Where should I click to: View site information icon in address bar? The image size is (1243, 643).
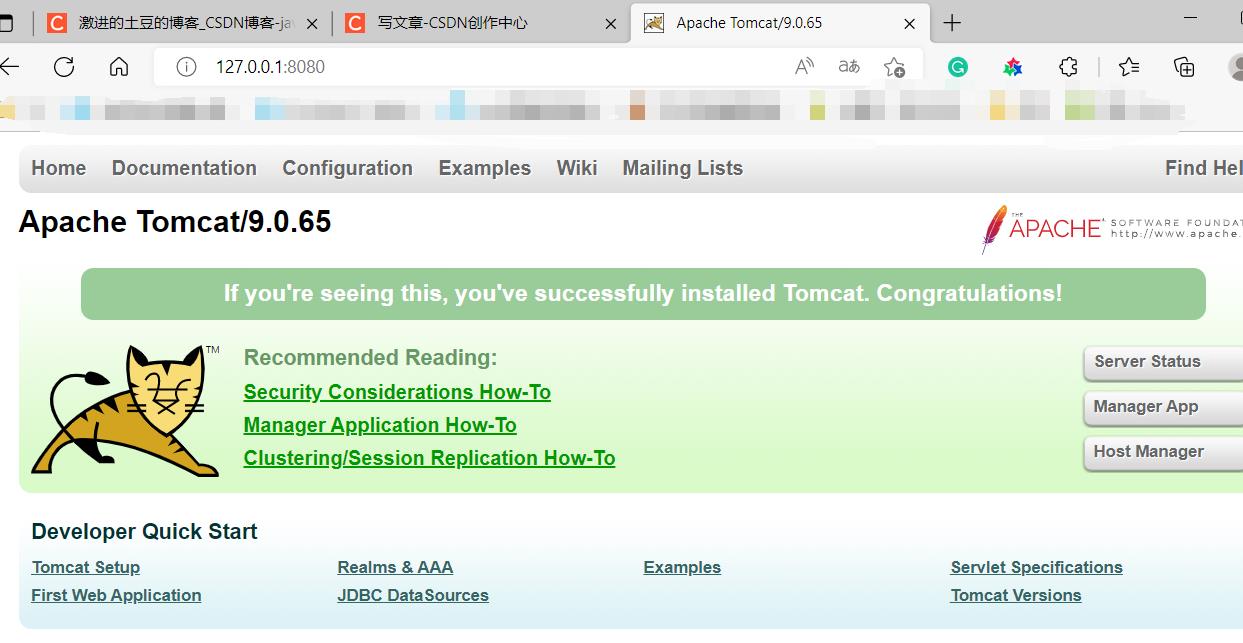coord(186,67)
